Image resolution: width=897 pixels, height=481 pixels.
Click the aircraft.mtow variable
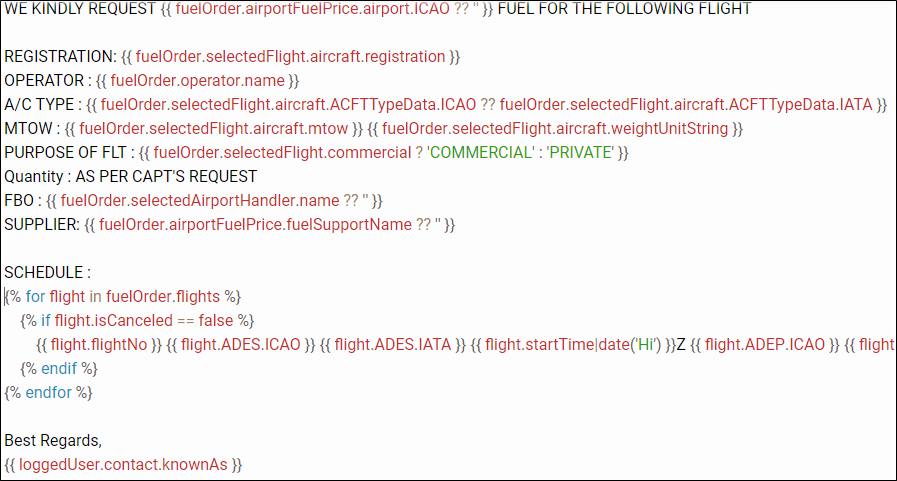point(213,129)
